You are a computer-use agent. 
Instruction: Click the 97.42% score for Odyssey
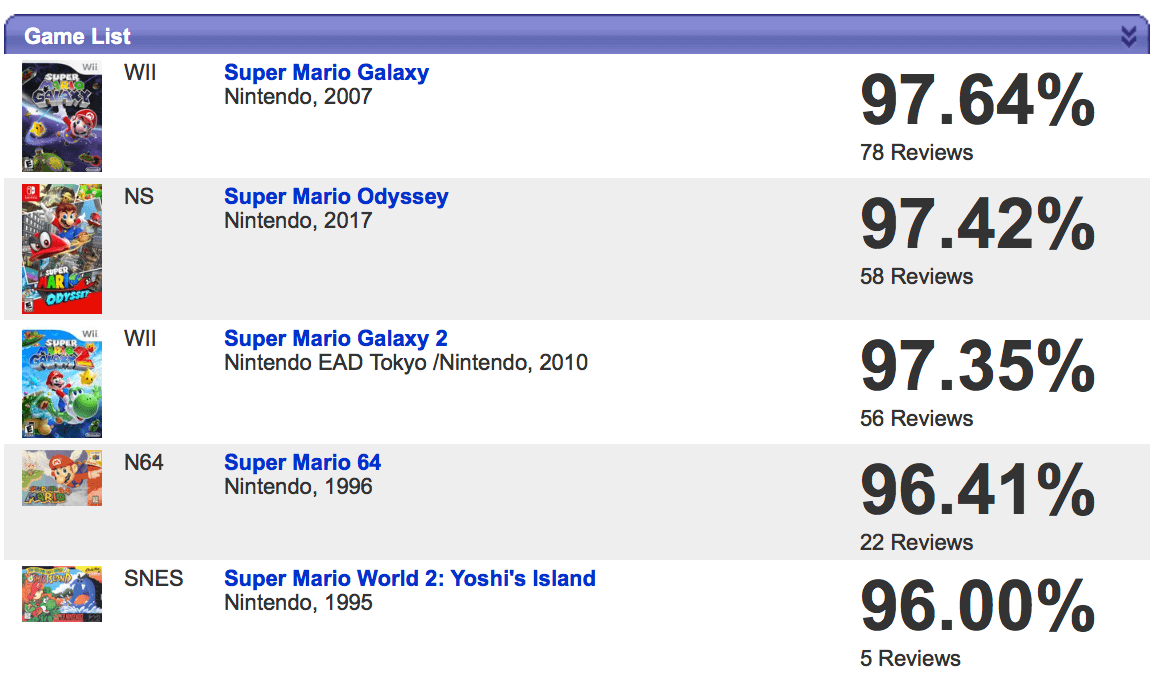[977, 225]
